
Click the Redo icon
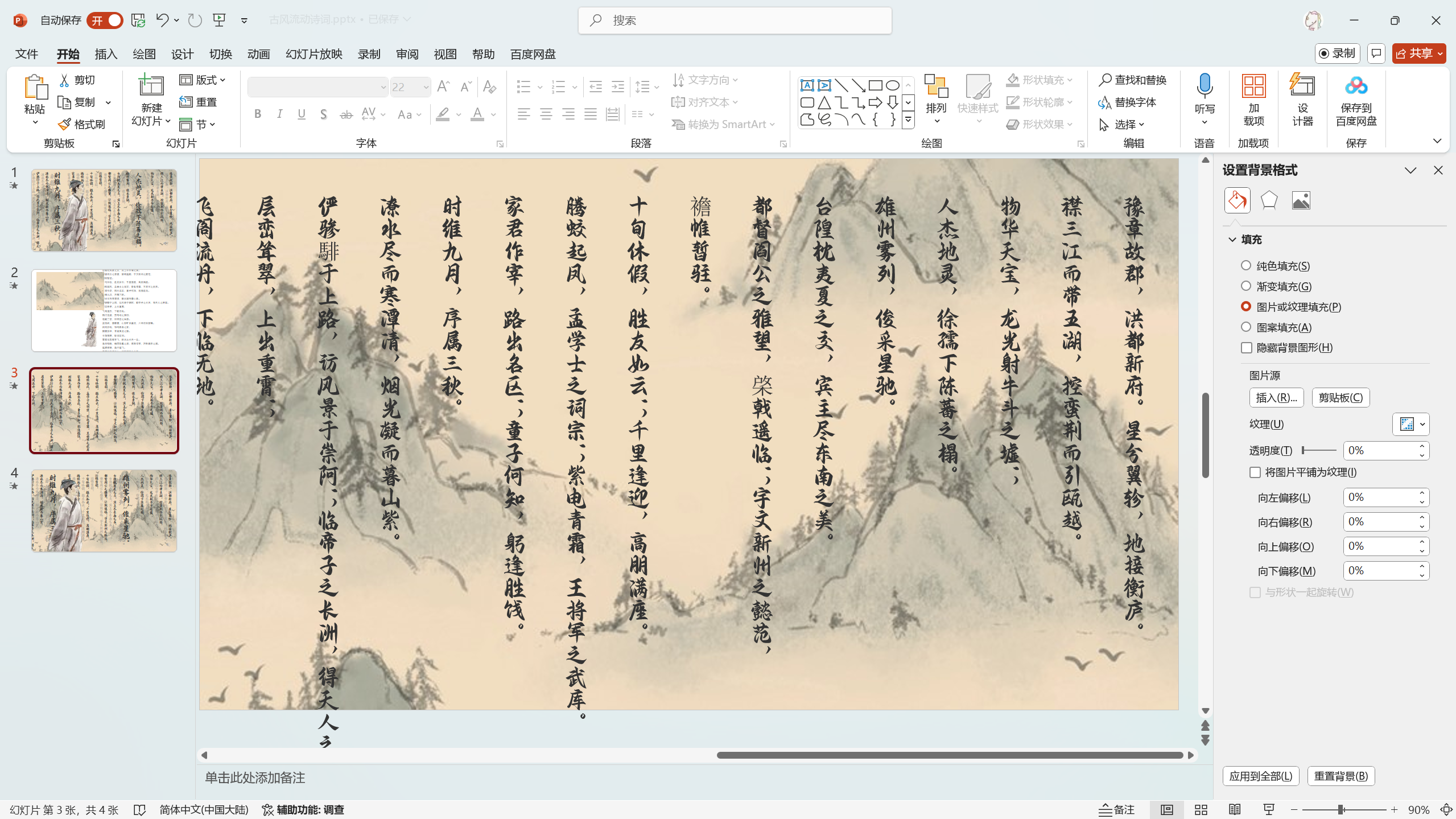(x=195, y=20)
